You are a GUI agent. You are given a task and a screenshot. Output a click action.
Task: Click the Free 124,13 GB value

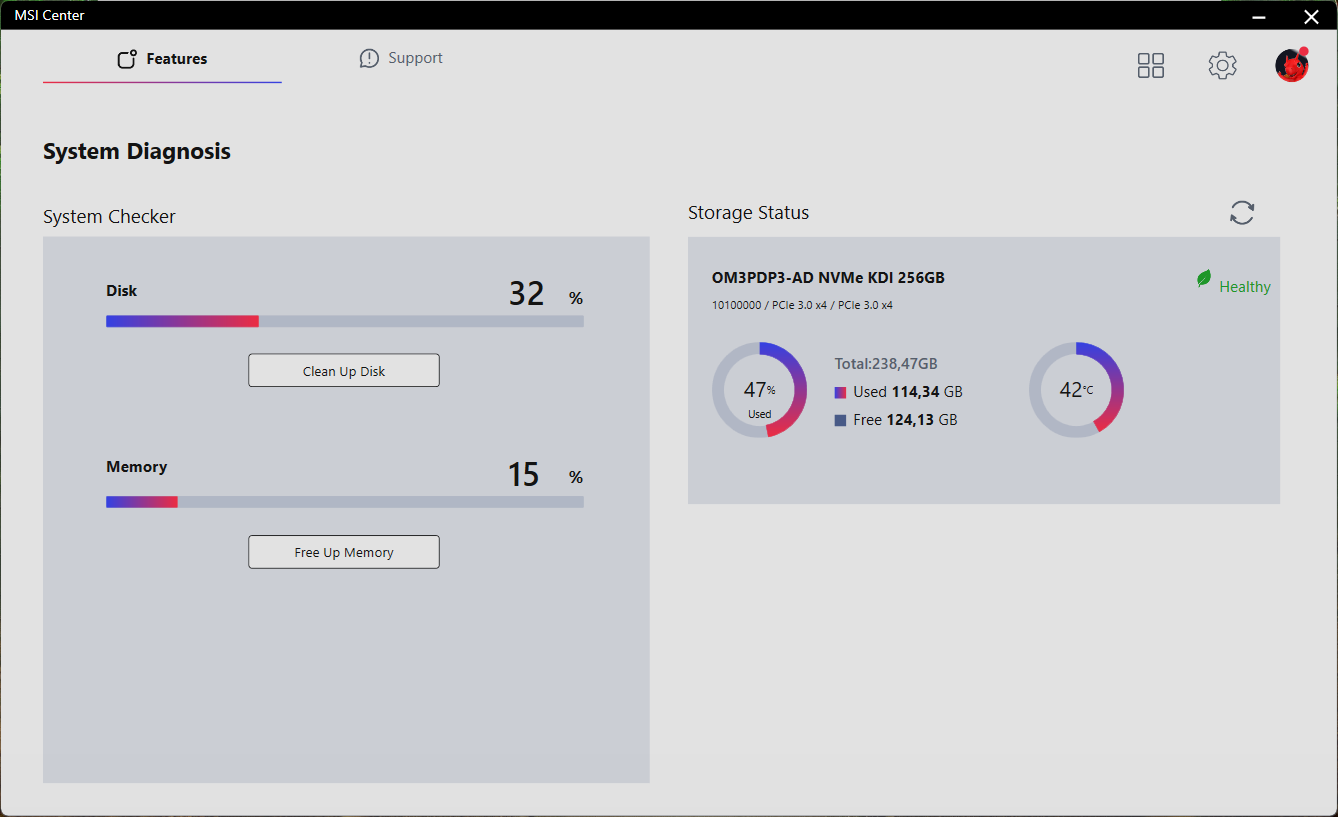(905, 420)
